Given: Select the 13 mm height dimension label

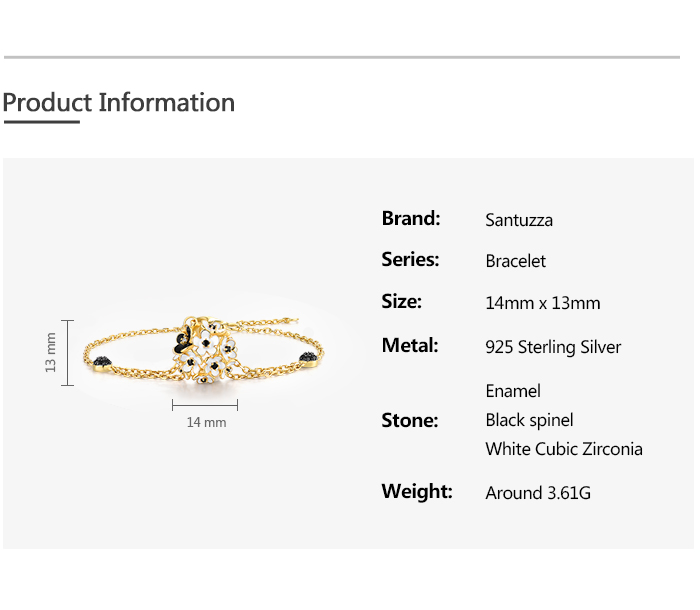Looking at the screenshot, I should (x=51, y=352).
